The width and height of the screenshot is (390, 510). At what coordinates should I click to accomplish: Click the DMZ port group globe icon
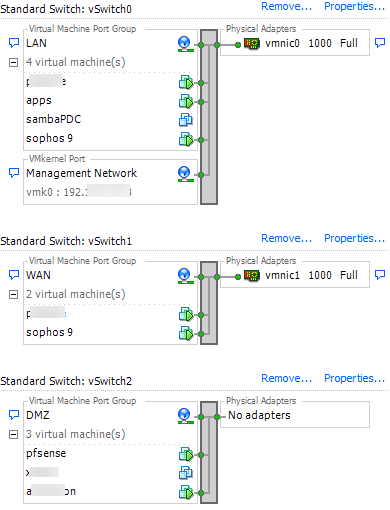coord(185,416)
